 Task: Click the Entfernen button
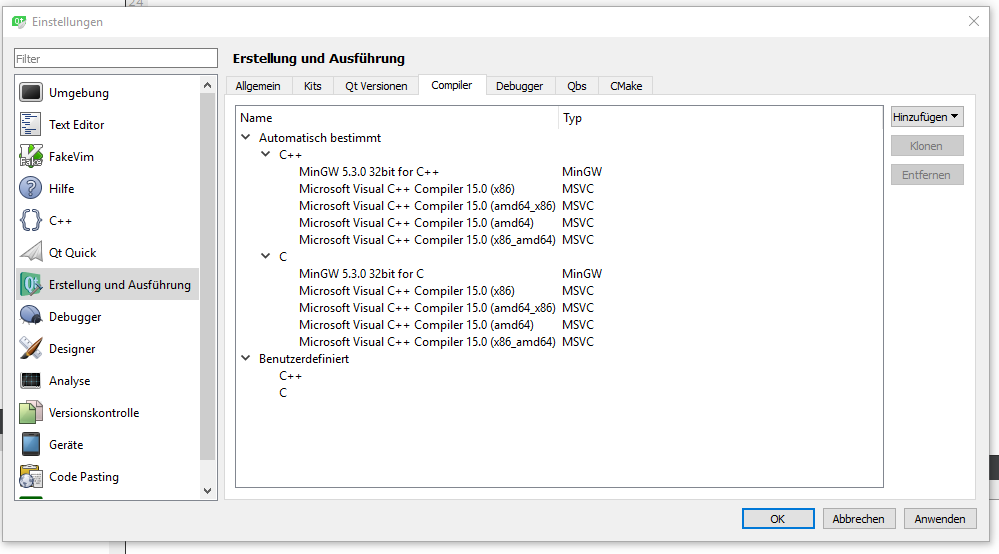[927, 175]
